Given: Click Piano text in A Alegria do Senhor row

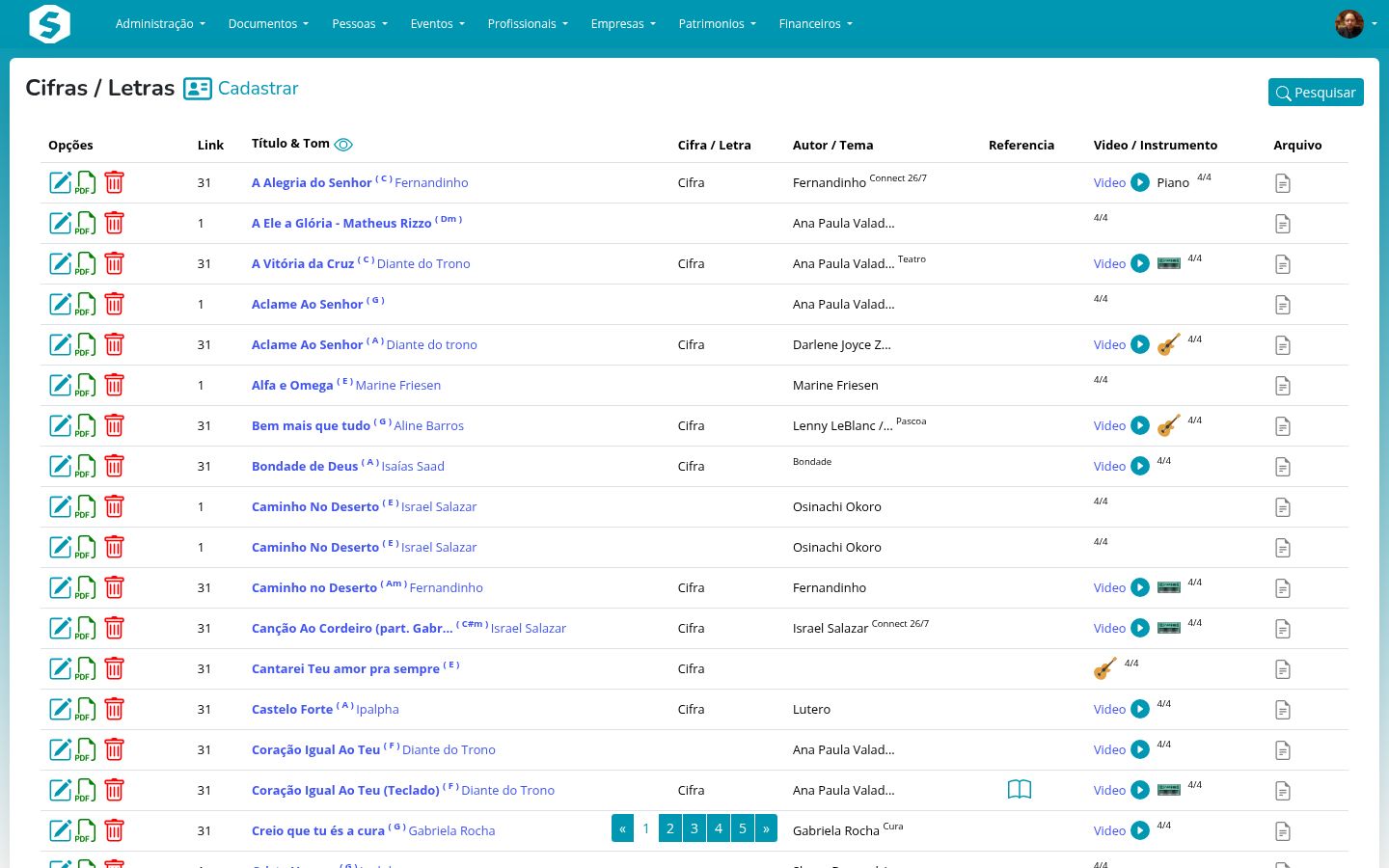Looking at the screenshot, I should pyautogui.click(x=1173, y=183).
